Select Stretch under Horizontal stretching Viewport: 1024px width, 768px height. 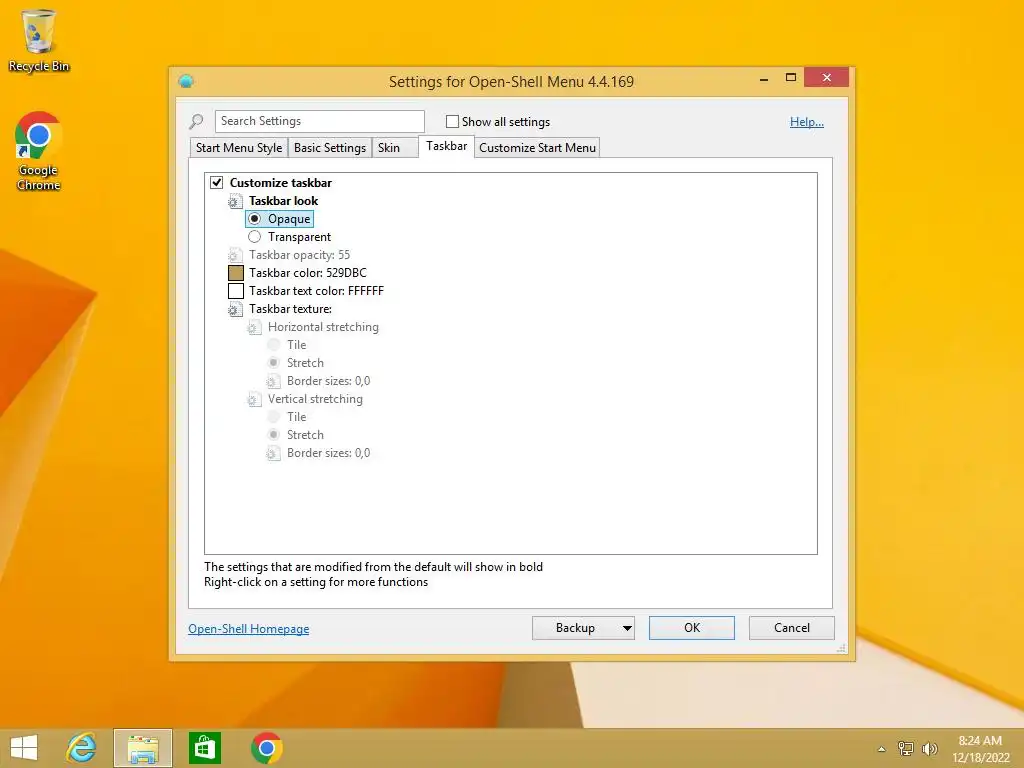tap(274, 363)
